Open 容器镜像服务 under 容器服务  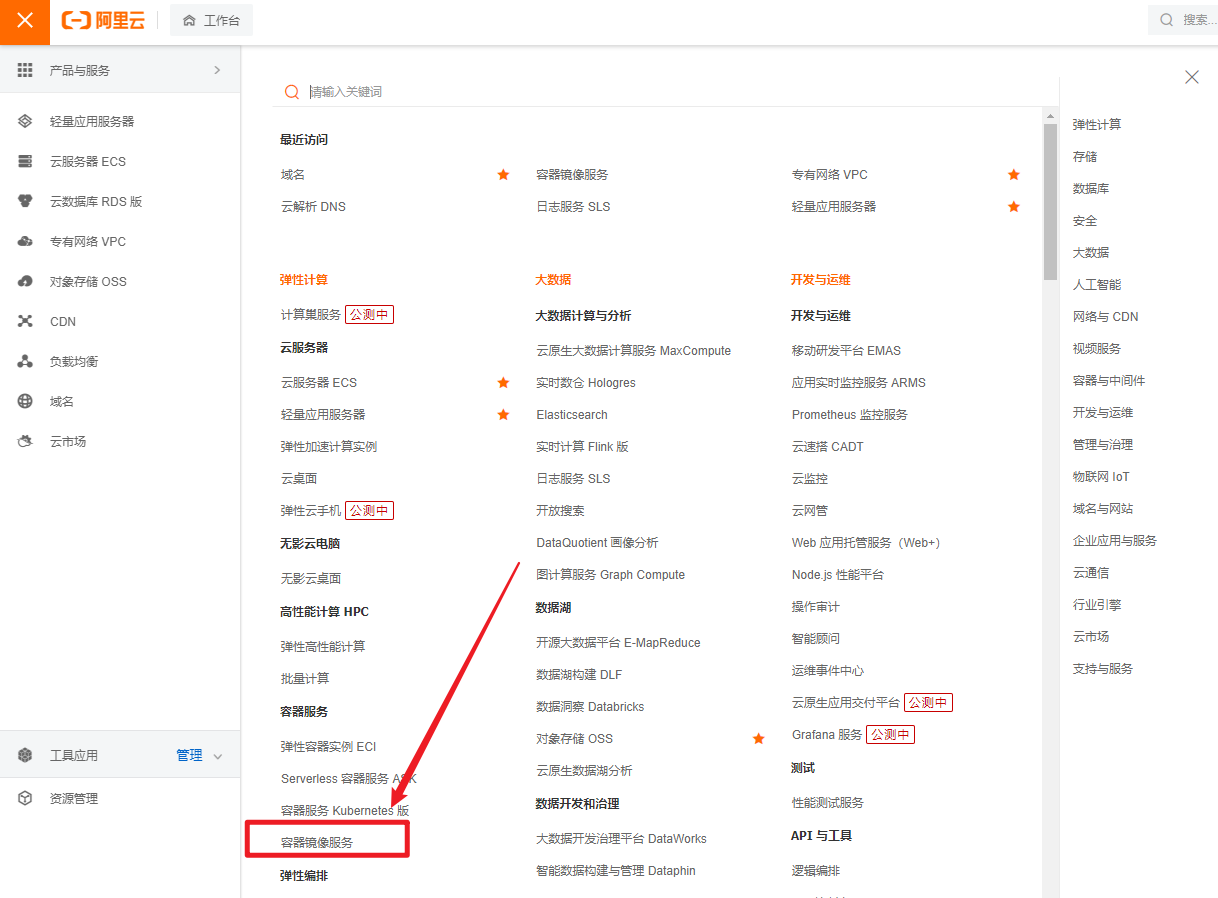click(317, 842)
